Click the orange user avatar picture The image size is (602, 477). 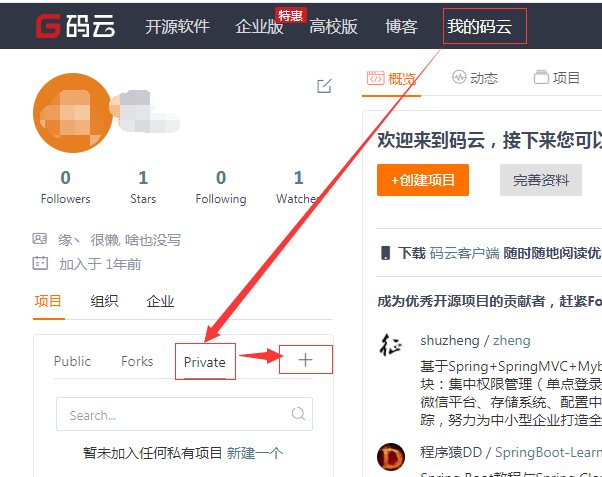[x=73, y=113]
